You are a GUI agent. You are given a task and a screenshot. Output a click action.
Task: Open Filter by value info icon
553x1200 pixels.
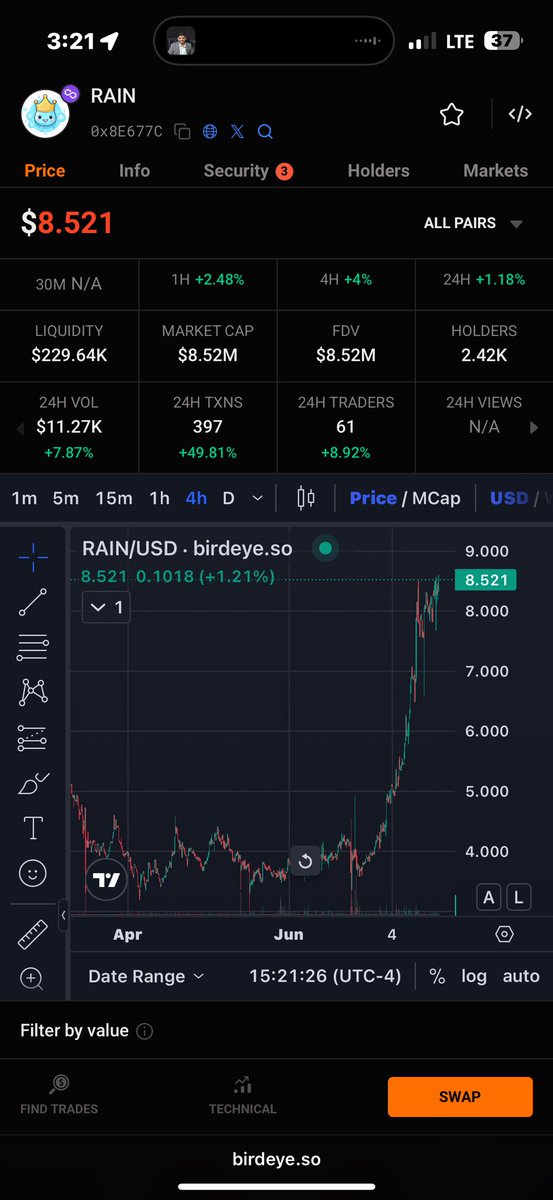(144, 1031)
